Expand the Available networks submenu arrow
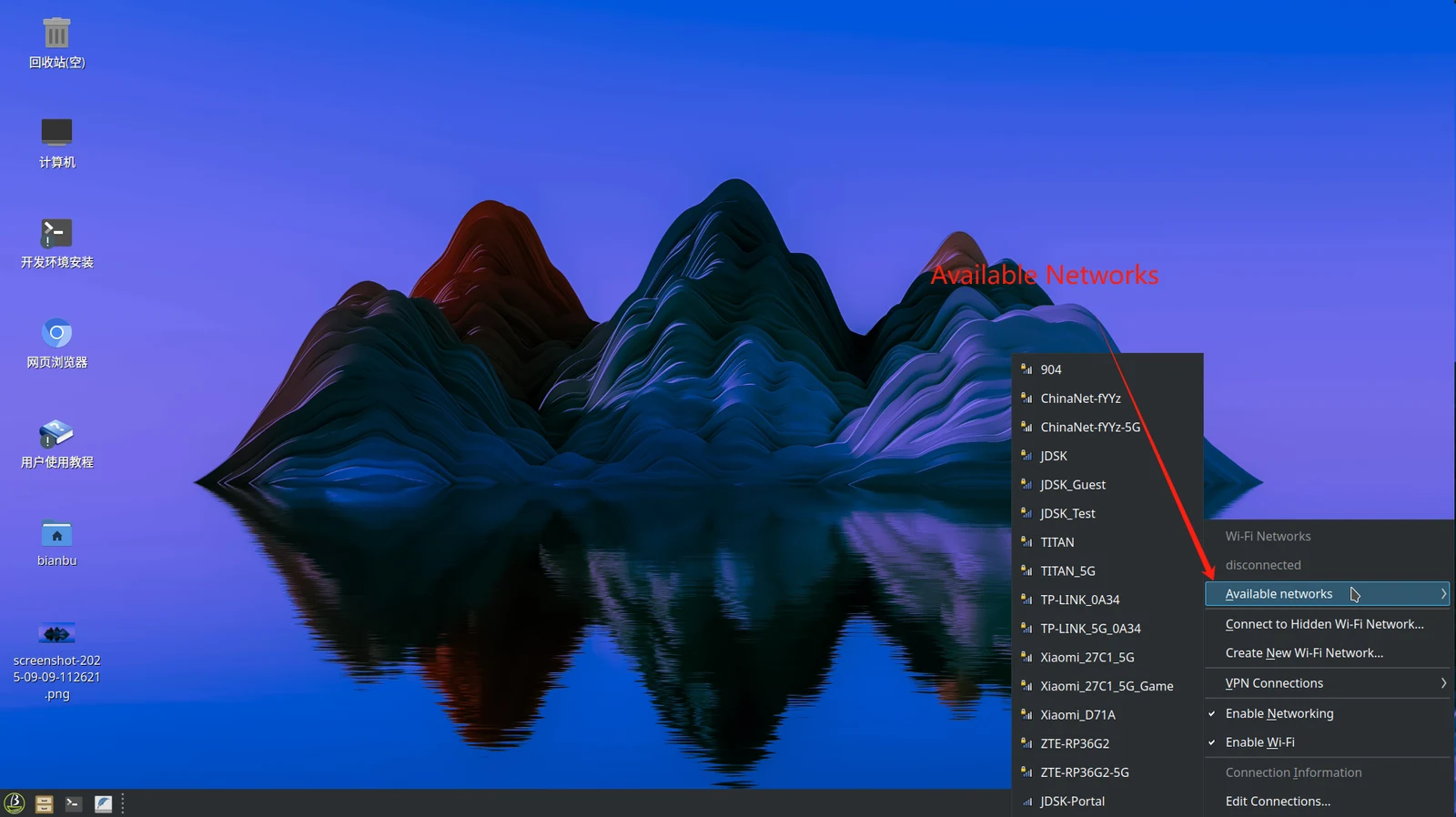 coord(1443,594)
